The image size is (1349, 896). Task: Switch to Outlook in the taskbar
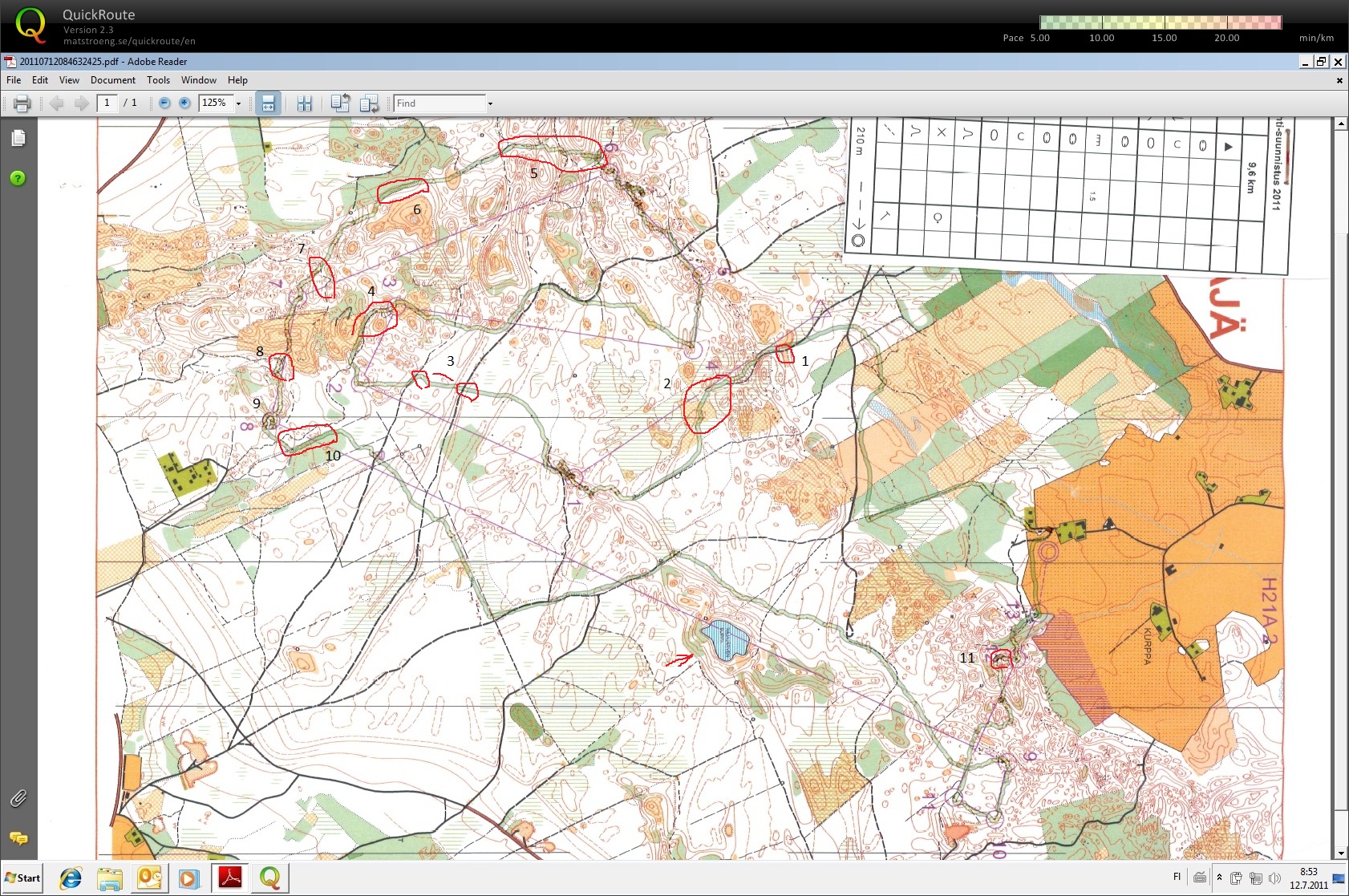tap(150, 878)
